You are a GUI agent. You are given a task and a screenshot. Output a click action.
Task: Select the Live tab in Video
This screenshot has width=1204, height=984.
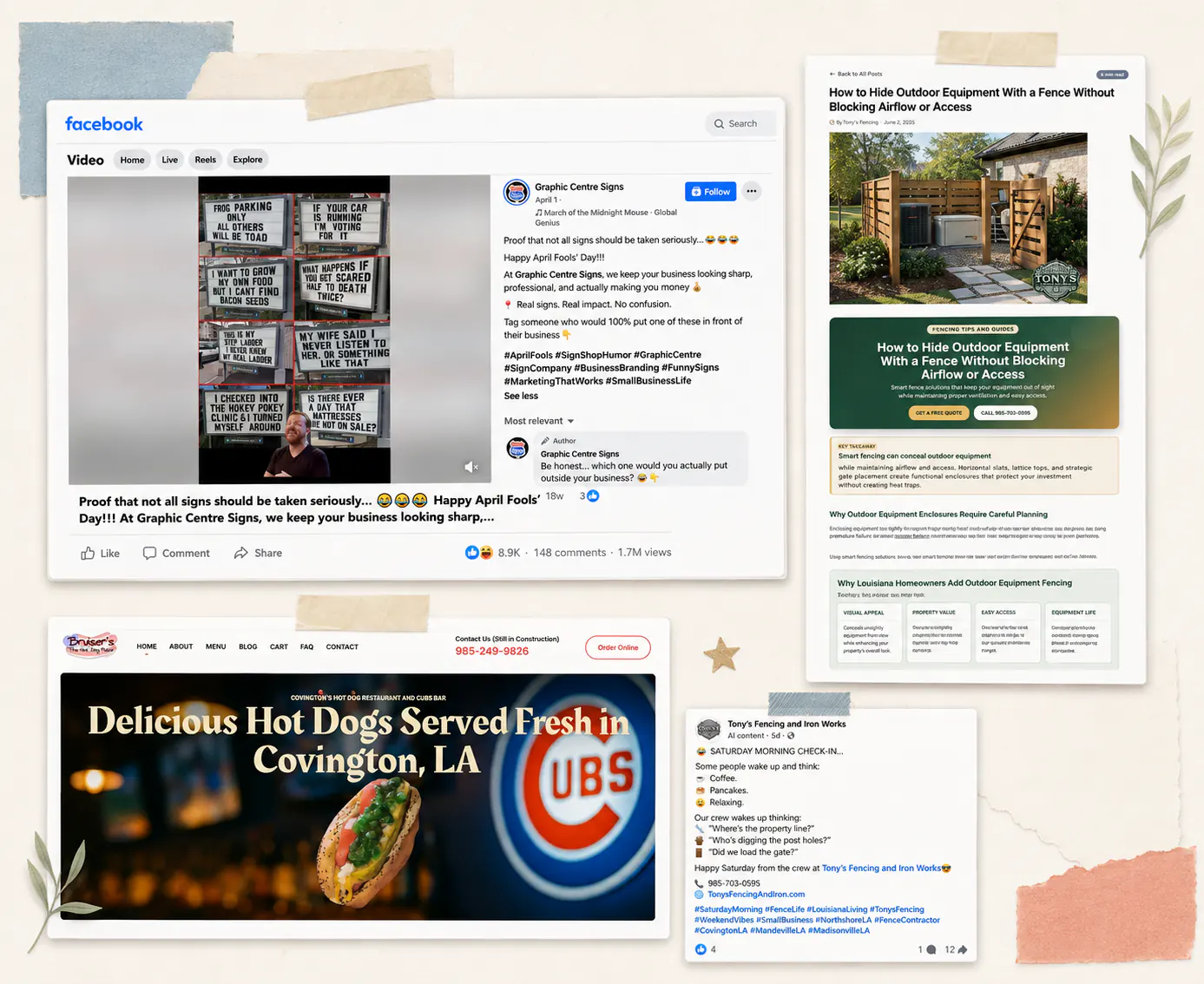[170, 160]
